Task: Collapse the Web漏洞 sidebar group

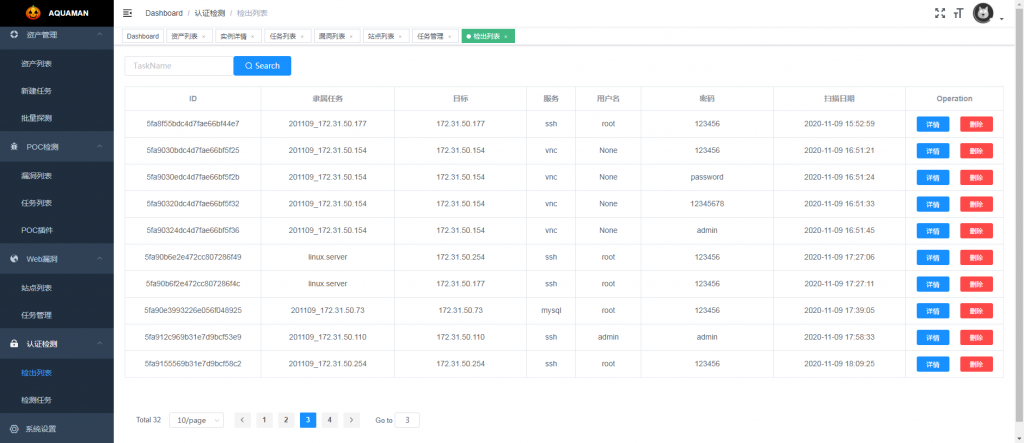Action: [57, 259]
